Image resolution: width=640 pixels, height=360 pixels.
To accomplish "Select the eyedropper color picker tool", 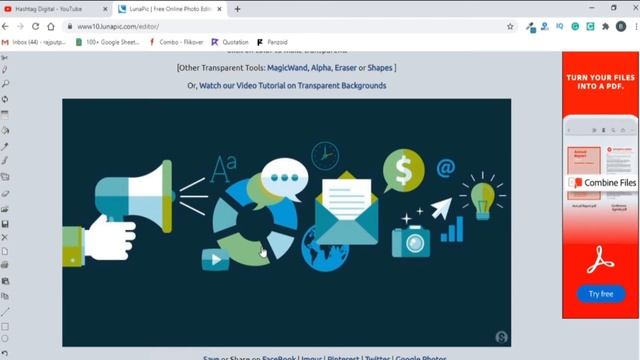I will click(5, 147).
